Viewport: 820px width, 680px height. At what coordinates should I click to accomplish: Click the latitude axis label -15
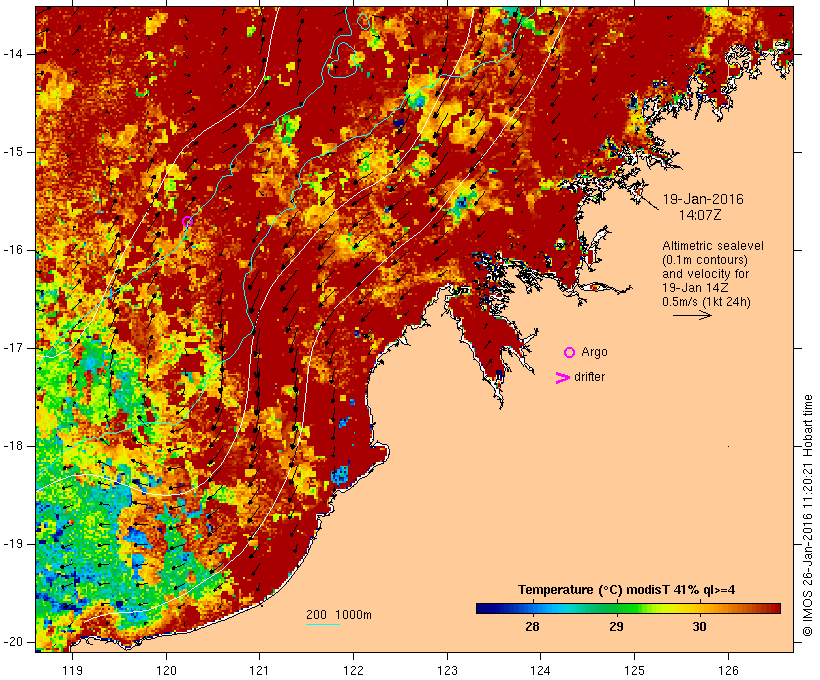pyautogui.click(x=13, y=152)
